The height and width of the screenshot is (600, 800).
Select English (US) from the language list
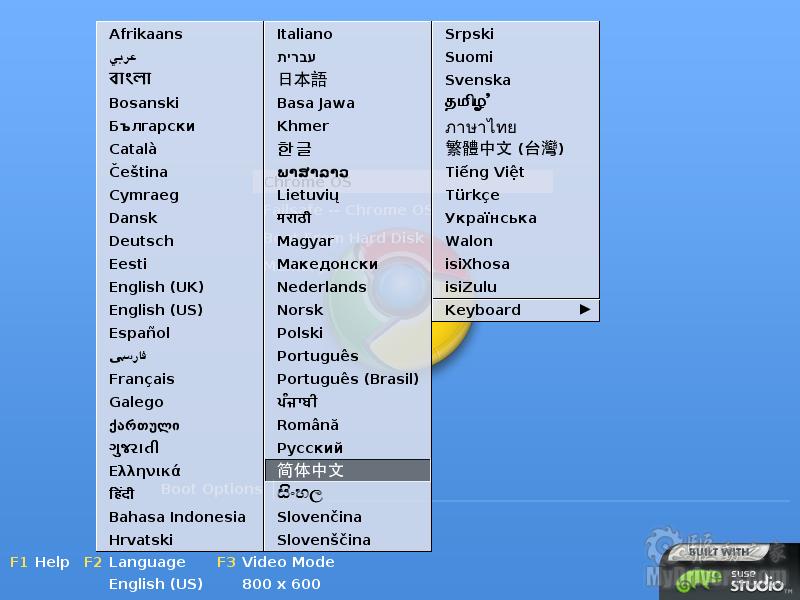click(156, 310)
